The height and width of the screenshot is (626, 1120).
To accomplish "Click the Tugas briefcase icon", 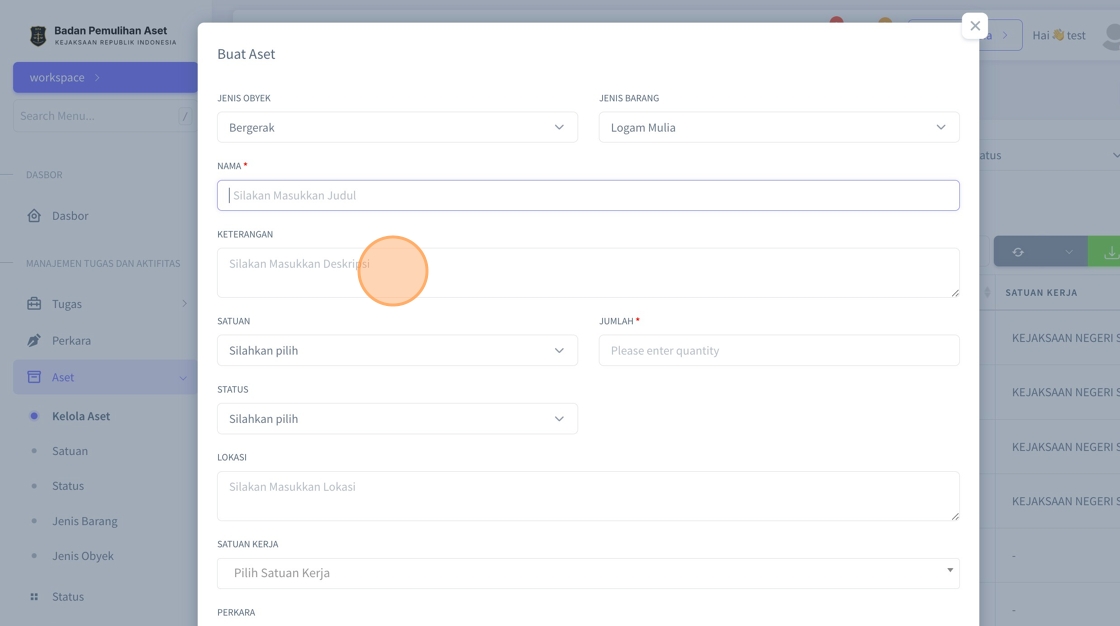I will [x=34, y=304].
